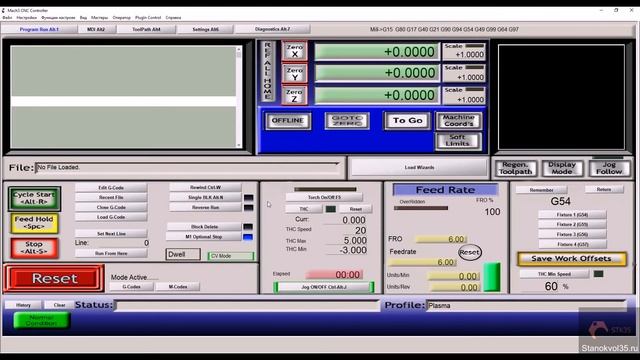
Task: Click the THC Speed value field
Action: [345, 230]
